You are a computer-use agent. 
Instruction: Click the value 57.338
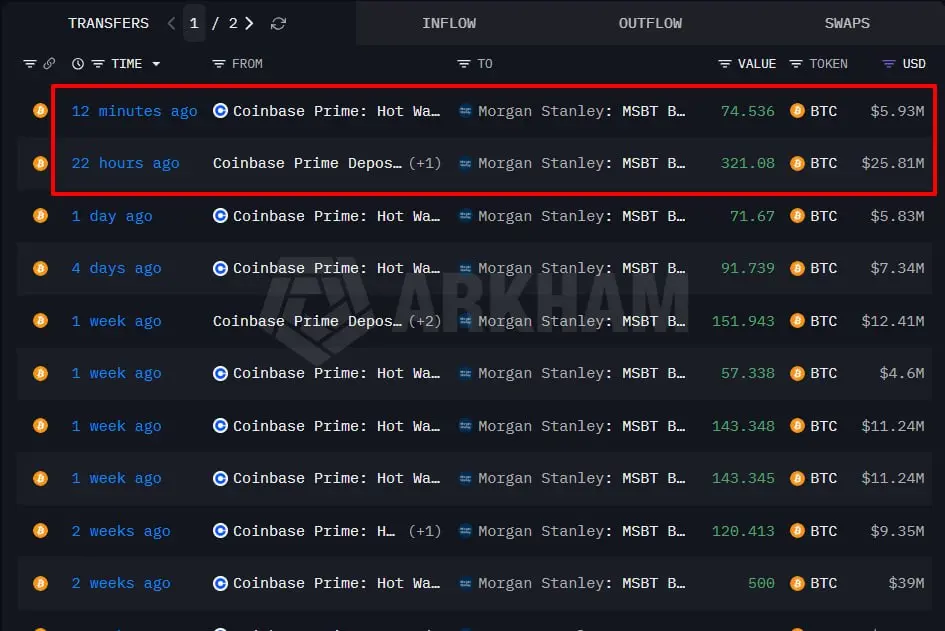click(748, 374)
